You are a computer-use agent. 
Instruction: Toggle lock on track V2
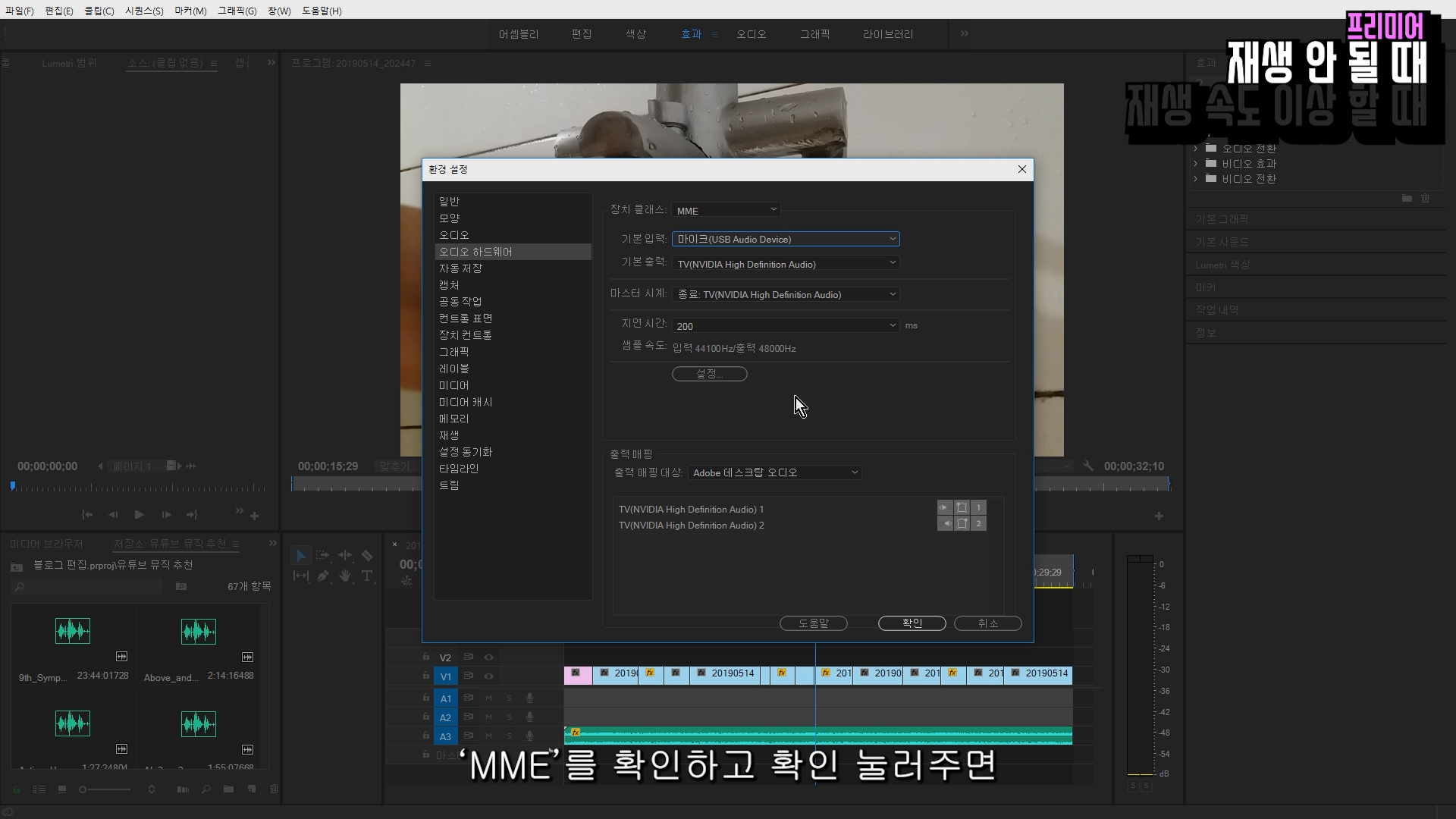[x=426, y=657]
